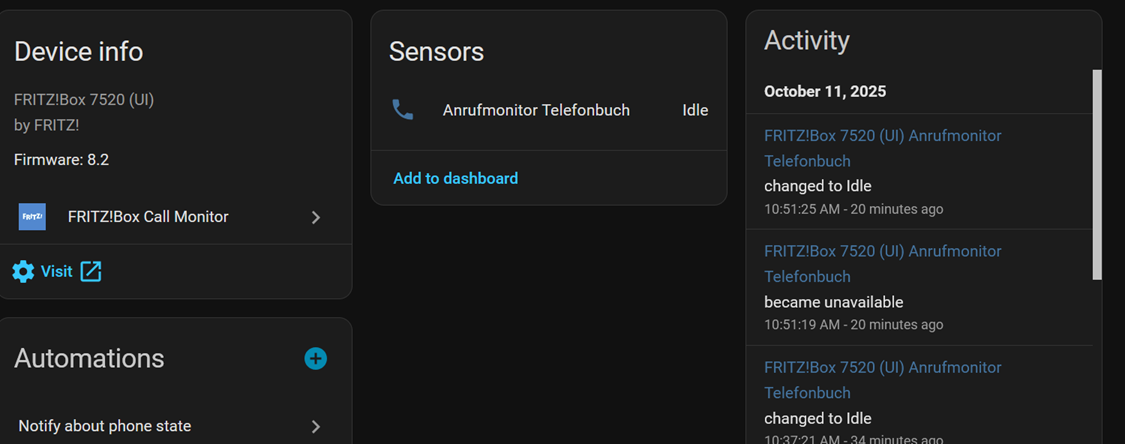Screen dimensions: 1125x444
Task: Click the external link icon beside Visit
Action: point(91,271)
